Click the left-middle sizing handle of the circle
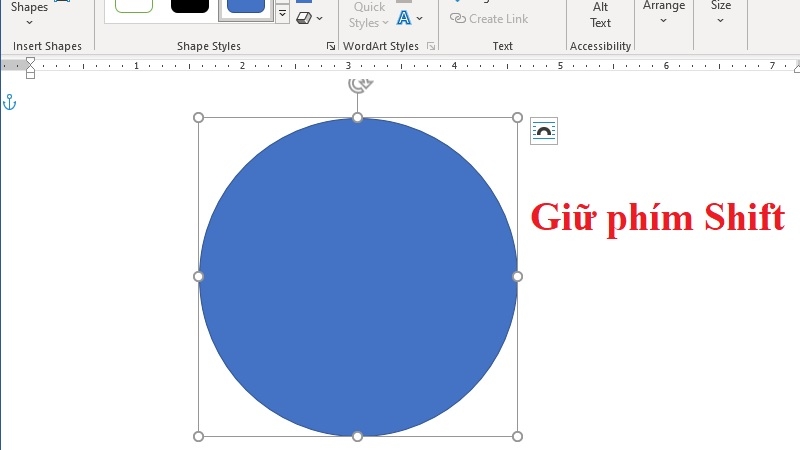The width and height of the screenshot is (800, 450). pos(198,277)
